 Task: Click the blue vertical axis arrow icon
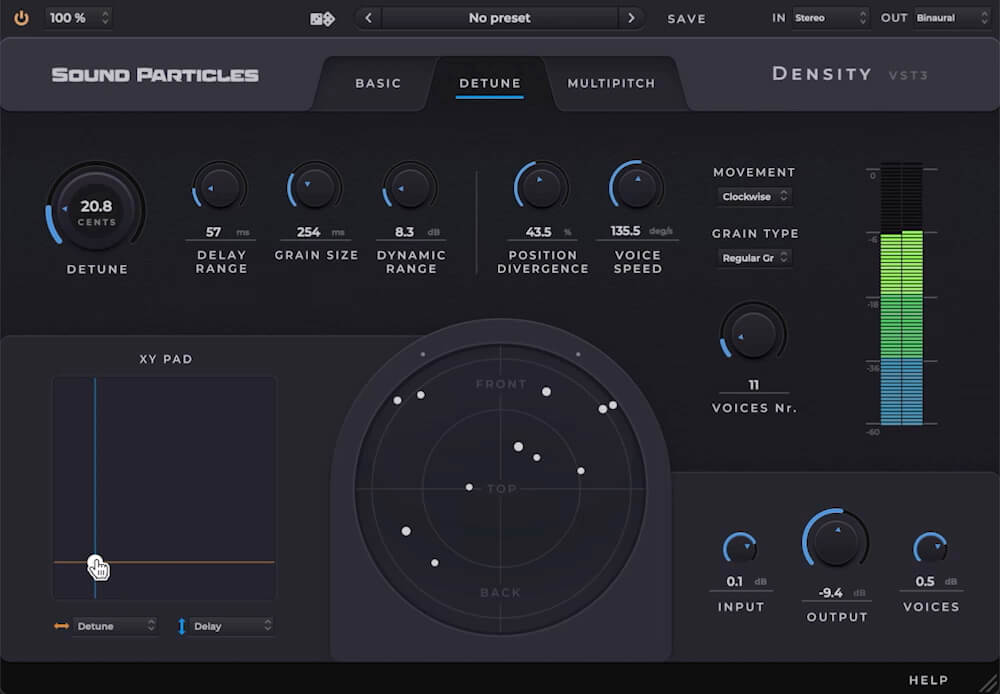coord(181,626)
